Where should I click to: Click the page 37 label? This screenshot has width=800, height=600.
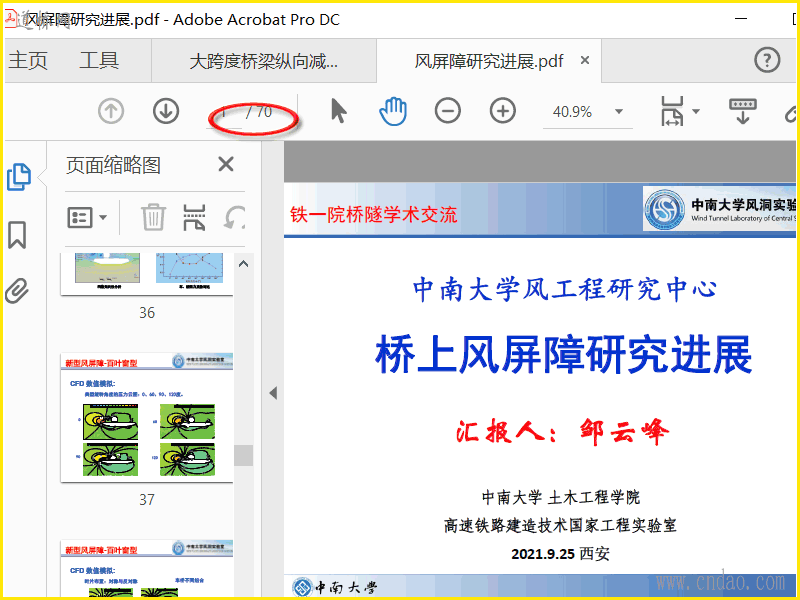coord(147,499)
